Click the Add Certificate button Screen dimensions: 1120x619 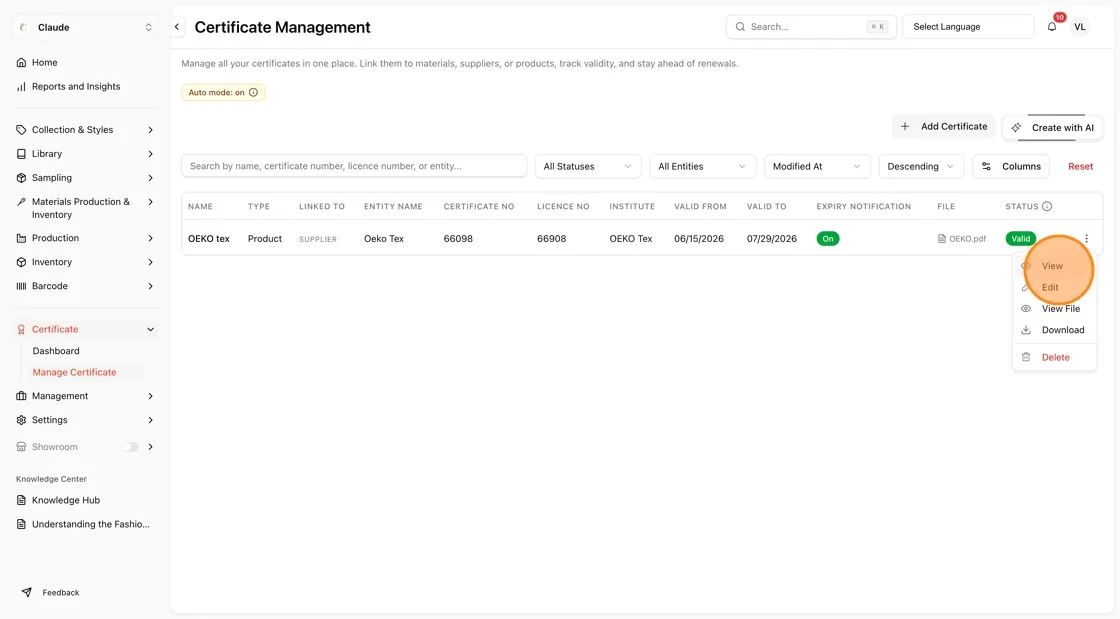[944, 126]
